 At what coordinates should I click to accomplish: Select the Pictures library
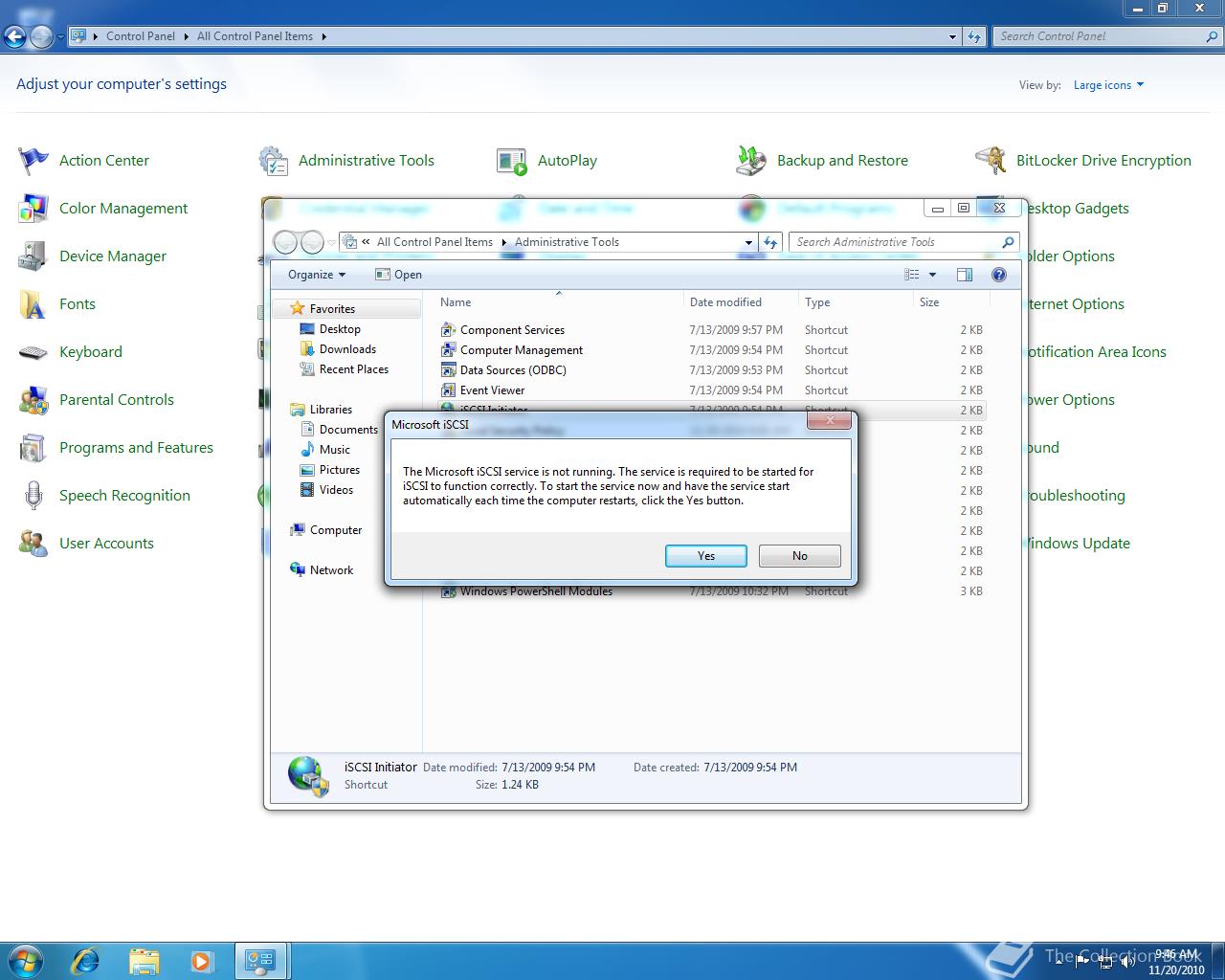point(339,470)
